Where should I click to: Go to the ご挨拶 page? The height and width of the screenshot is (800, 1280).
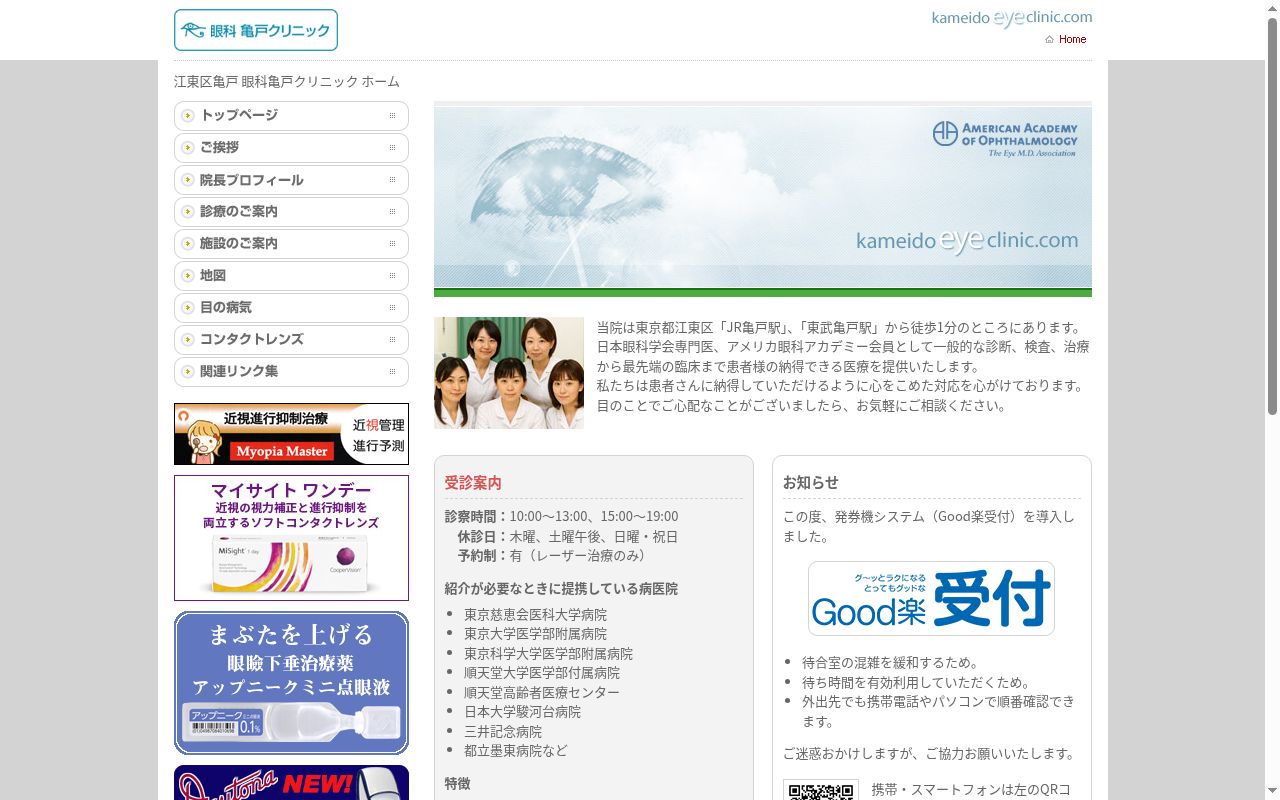coord(291,148)
